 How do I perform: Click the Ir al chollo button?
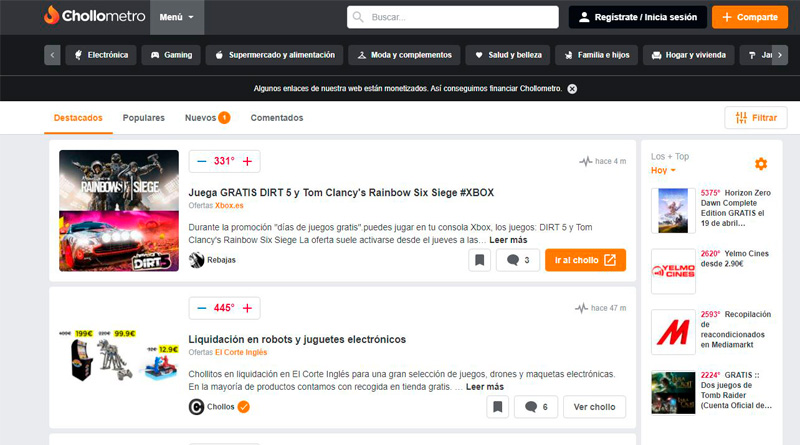585,260
